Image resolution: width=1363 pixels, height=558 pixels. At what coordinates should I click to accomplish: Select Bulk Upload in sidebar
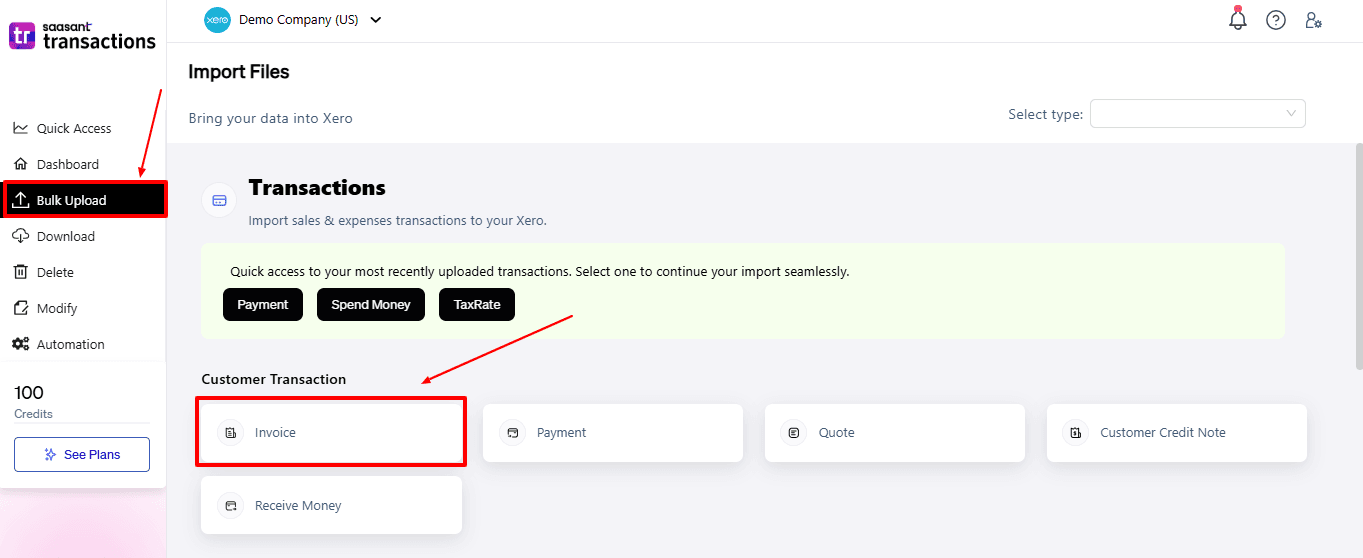coord(71,200)
